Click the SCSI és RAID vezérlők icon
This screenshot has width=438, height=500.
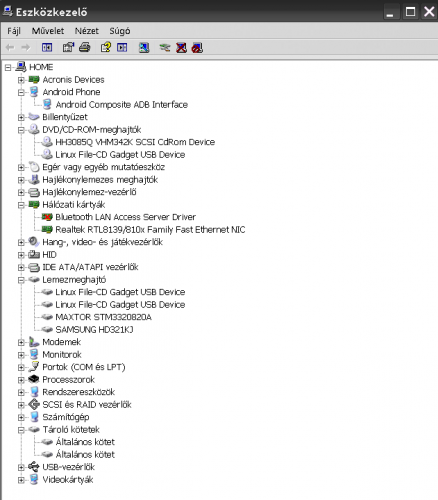pyautogui.click(x=34, y=404)
